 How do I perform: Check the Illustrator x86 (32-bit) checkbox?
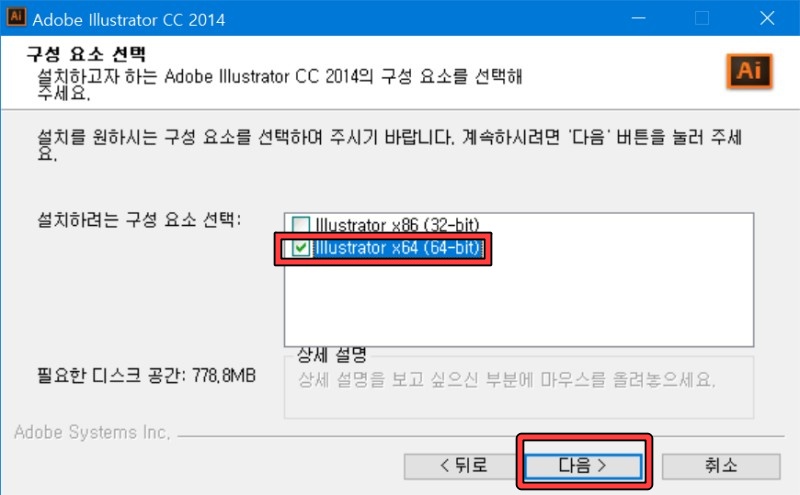[x=301, y=225]
